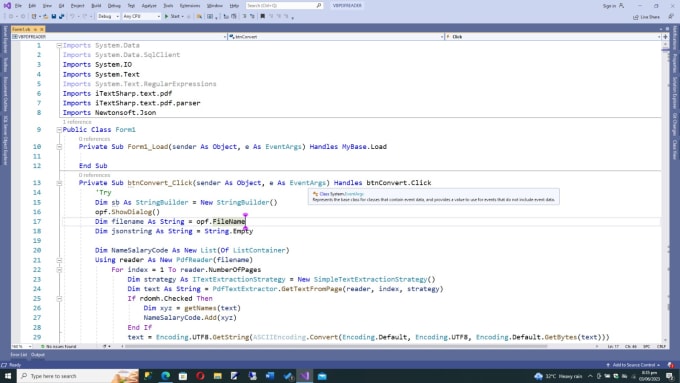Click the Save file toolbar icon
Viewport: 680px width, 383px height.
tap(54, 16)
